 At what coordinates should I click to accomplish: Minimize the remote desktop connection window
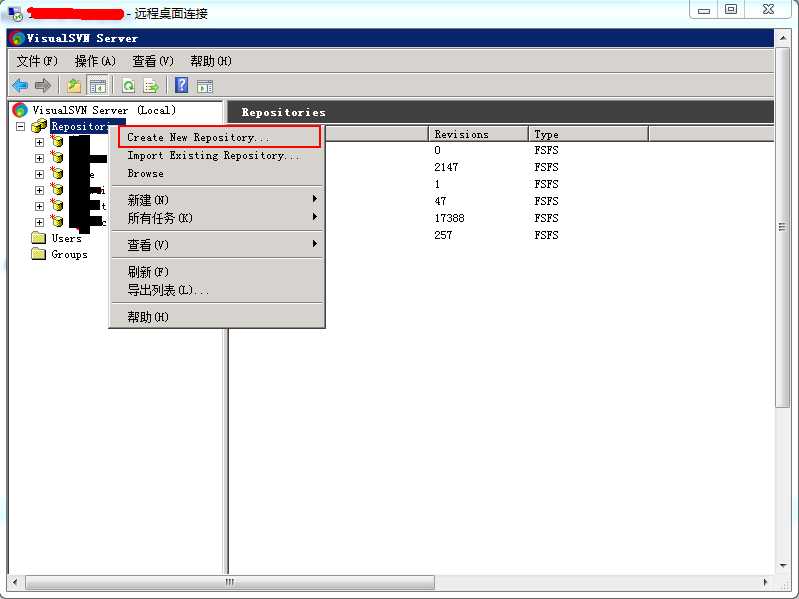(x=704, y=10)
